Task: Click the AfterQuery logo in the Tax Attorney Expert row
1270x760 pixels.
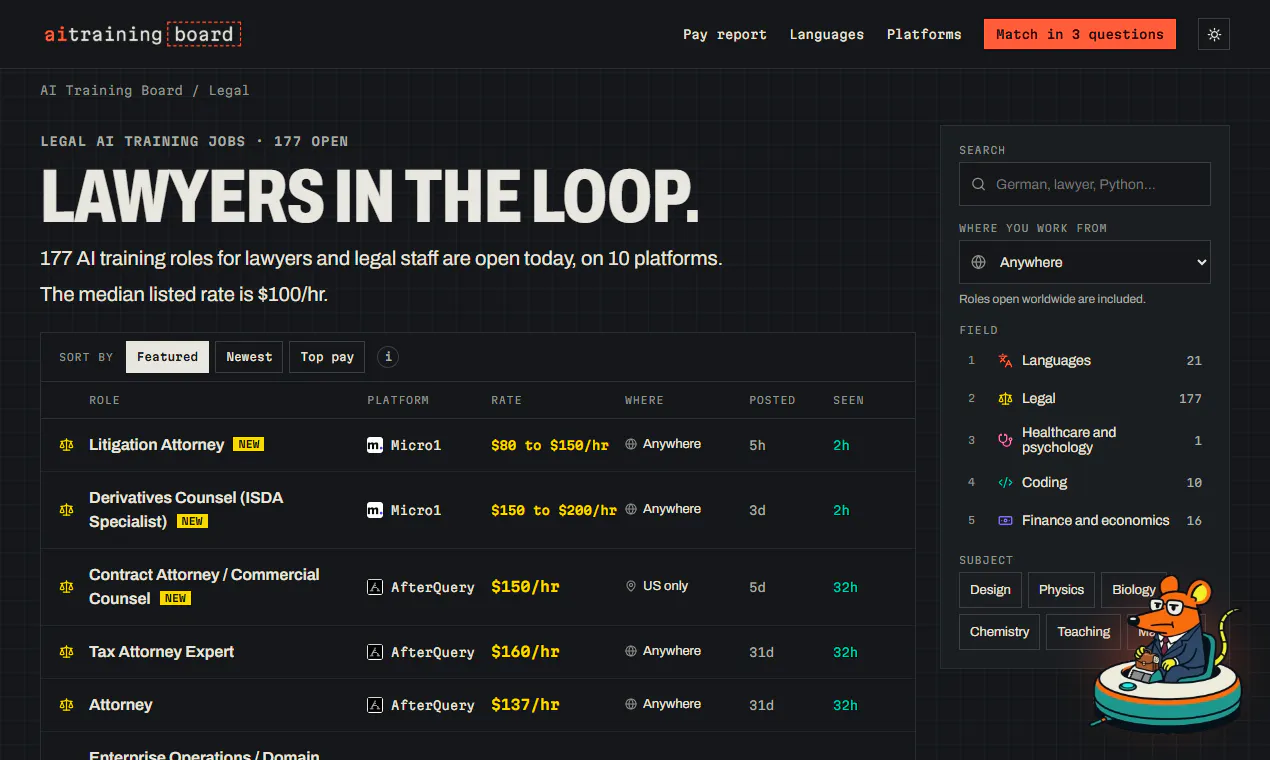Action: click(375, 652)
